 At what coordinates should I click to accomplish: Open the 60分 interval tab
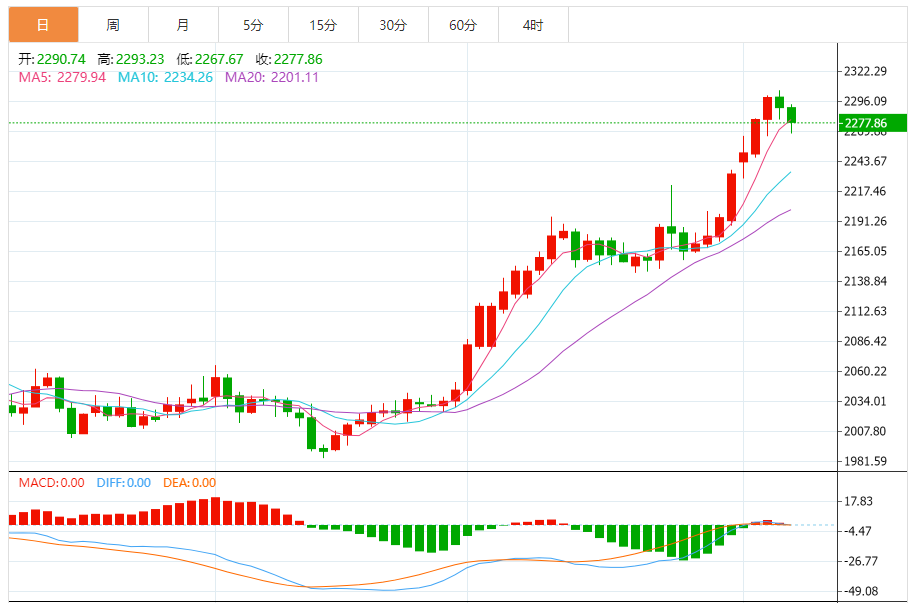tap(463, 25)
